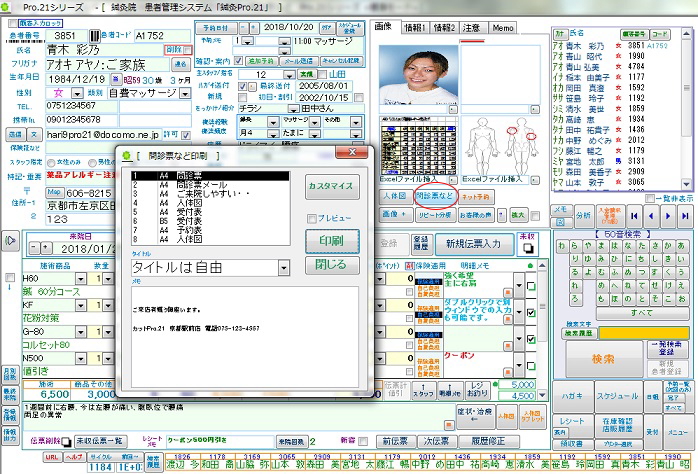Toggle the 一覧非表示 checkbox
This screenshot has height=474, width=698.
tap(650, 199)
